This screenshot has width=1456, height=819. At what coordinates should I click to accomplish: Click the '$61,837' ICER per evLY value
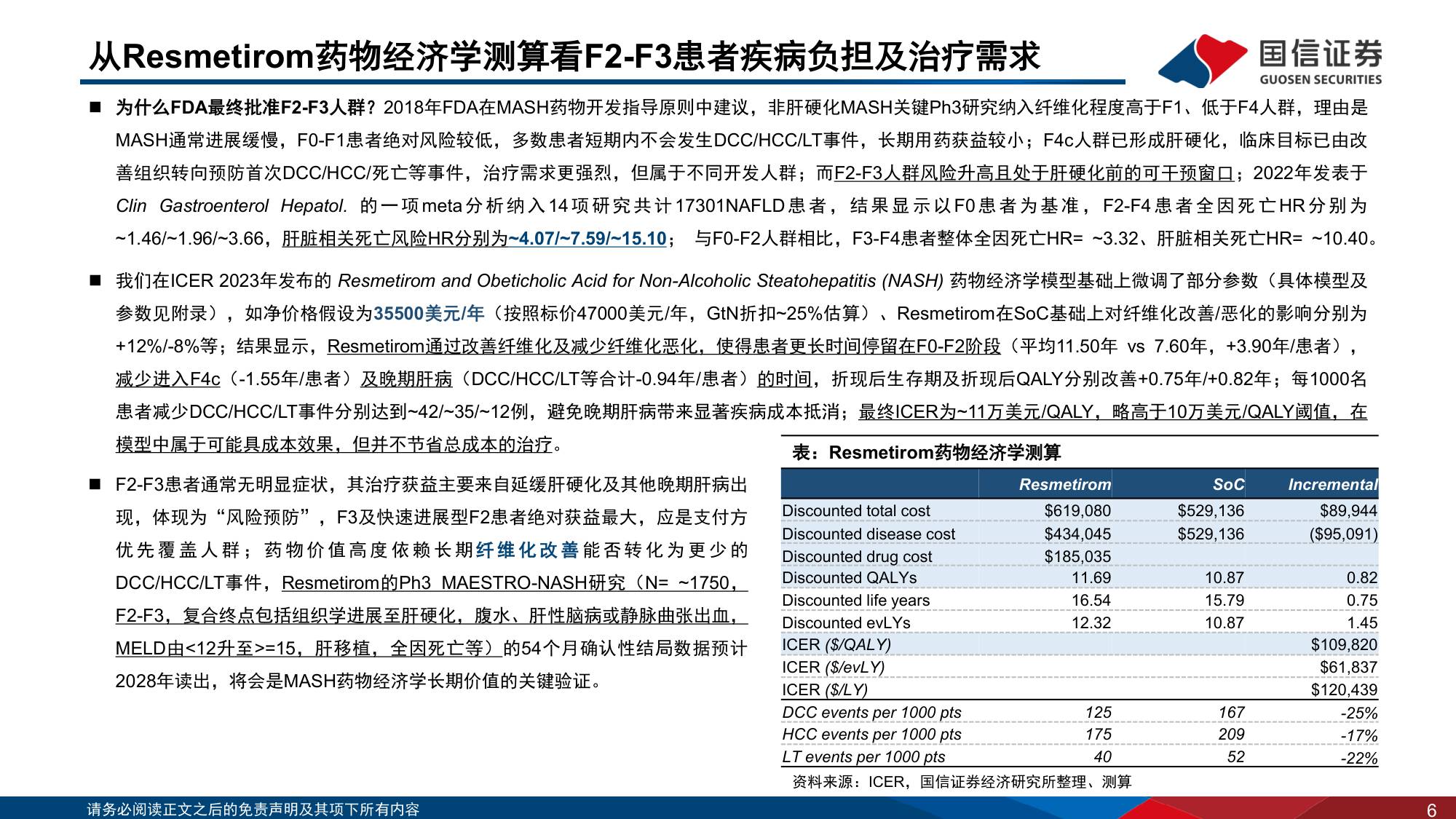point(1348,668)
